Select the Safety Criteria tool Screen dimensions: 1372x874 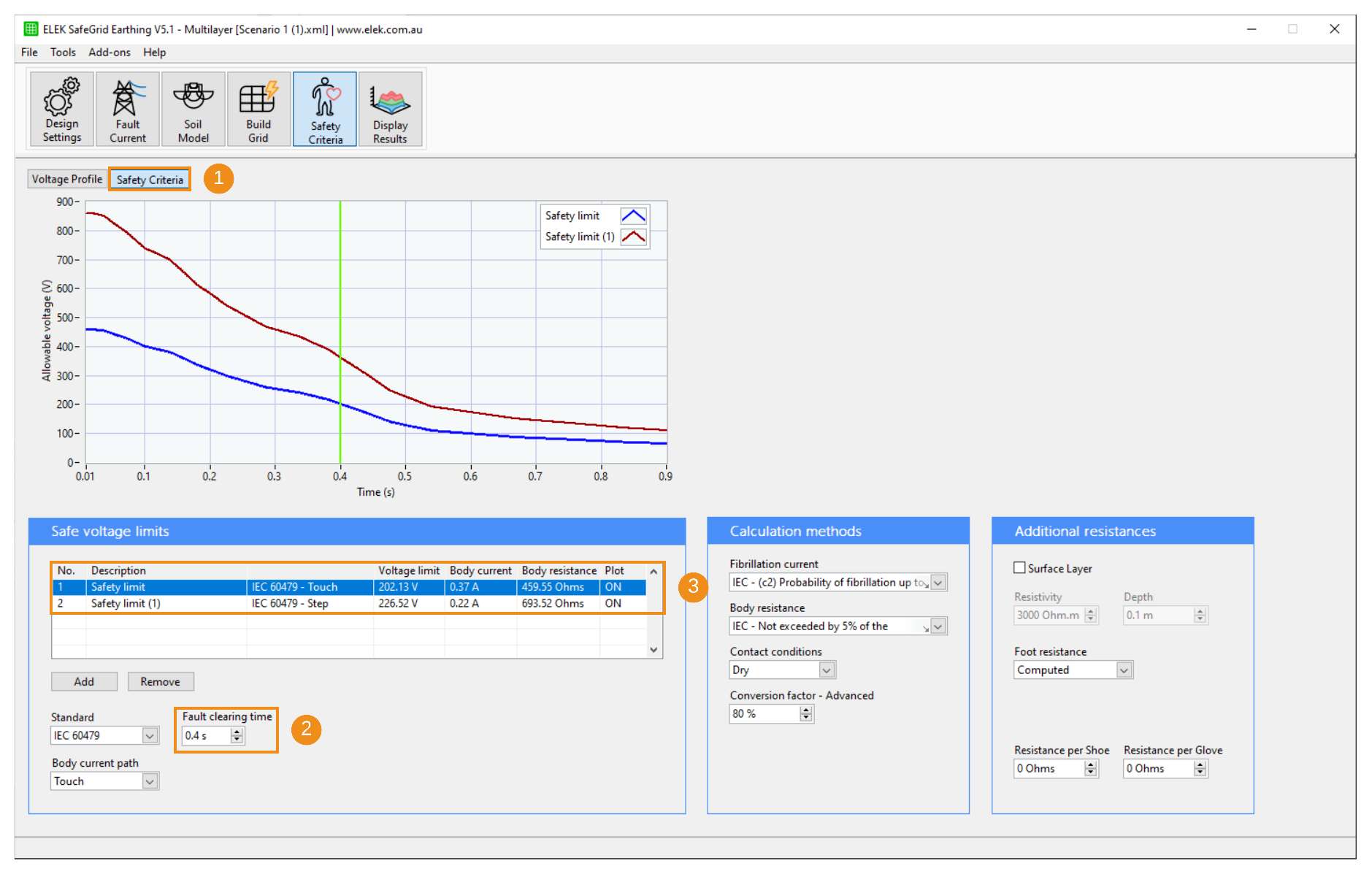(324, 108)
